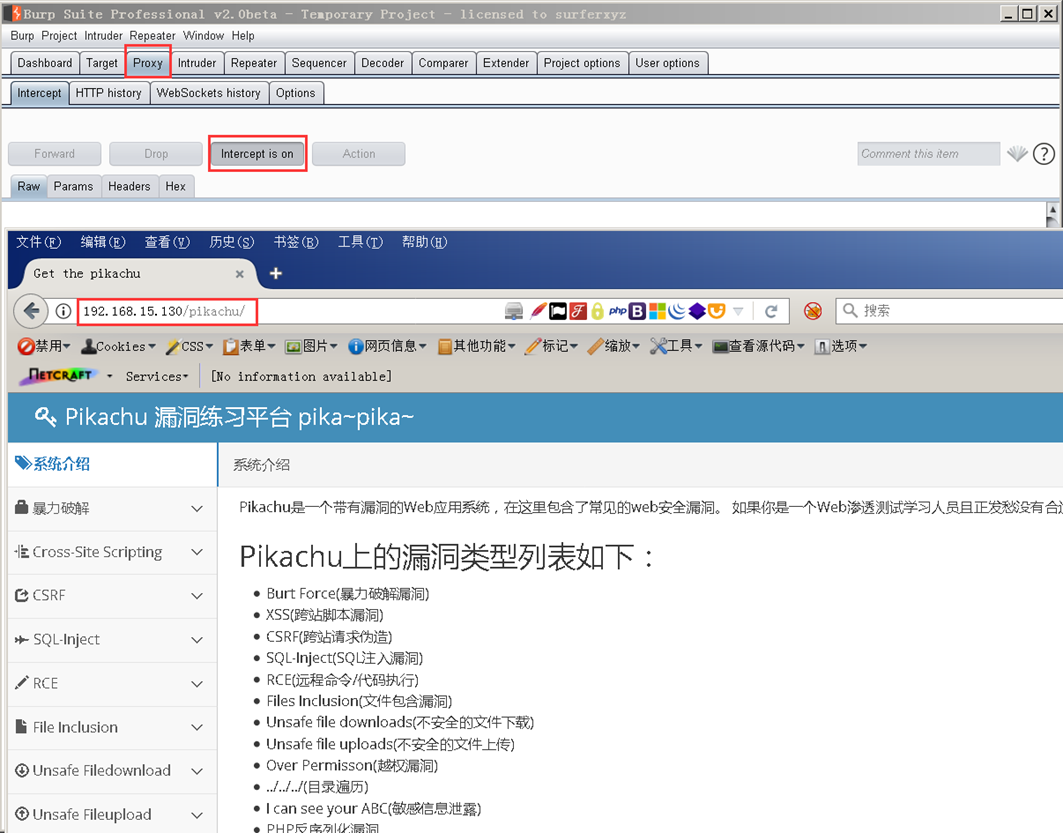Open the HTTP history sub-tab
This screenshot has height=833, width=1063.
108,93
